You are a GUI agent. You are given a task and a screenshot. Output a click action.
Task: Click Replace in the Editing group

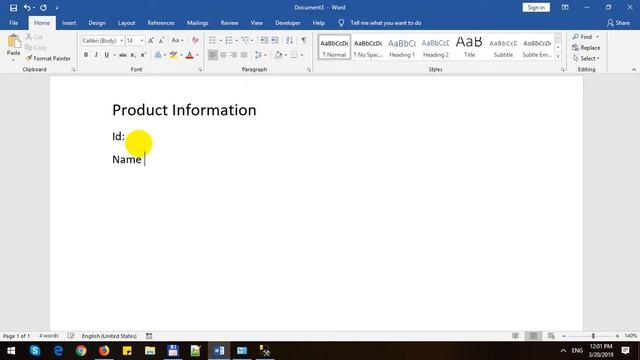(586, 48)
